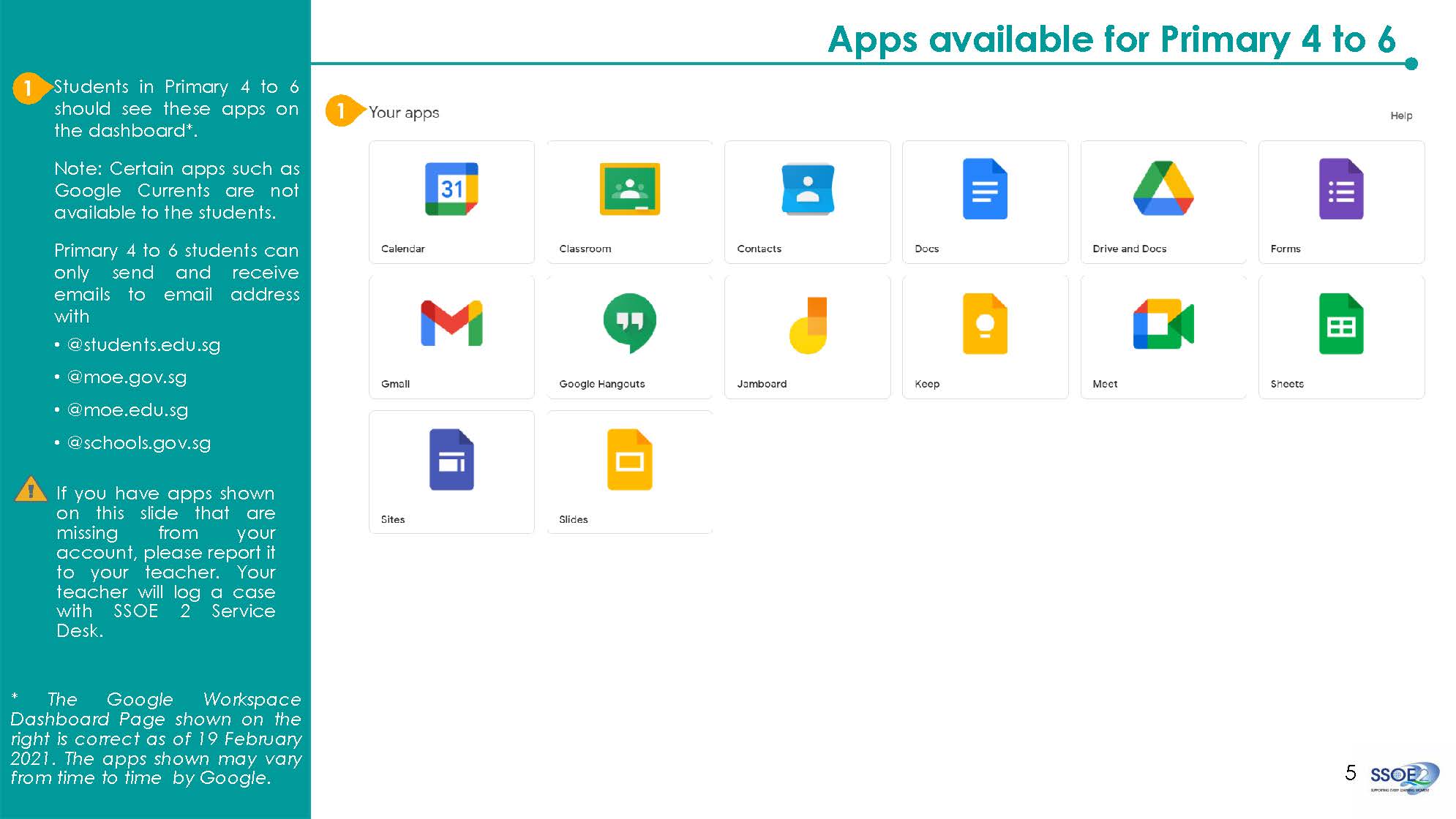Click the Contacts label text
Screen dimensions: 1456x819
759,249
